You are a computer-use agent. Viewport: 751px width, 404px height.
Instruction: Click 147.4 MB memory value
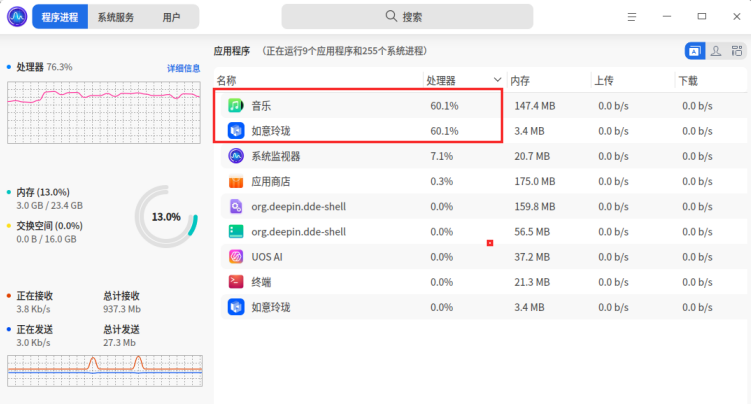535,106
